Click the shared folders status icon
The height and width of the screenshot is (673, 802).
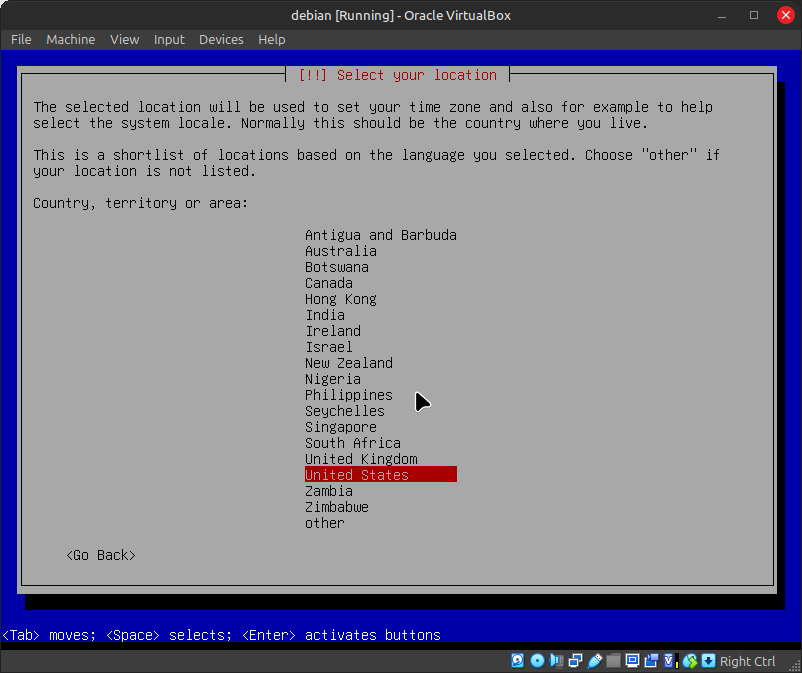point(614,661)
